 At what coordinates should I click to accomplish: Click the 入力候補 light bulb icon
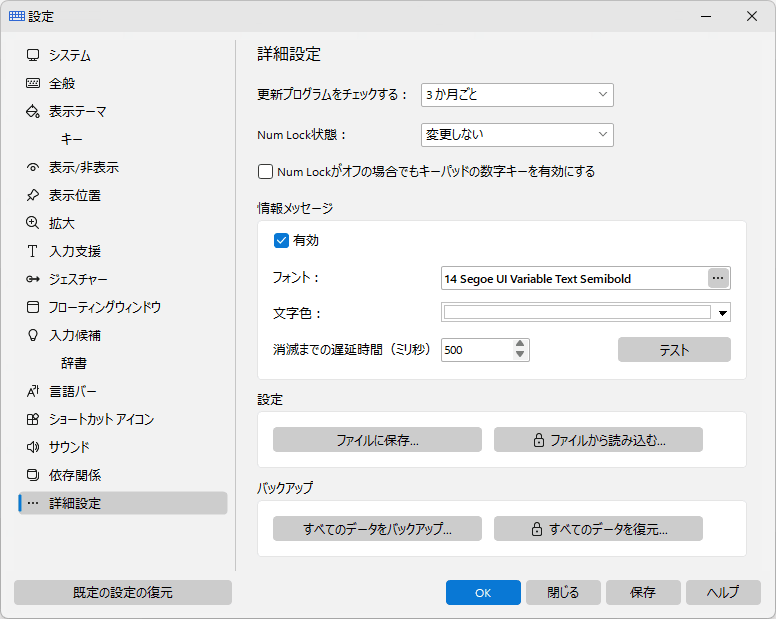pos(33,335)
